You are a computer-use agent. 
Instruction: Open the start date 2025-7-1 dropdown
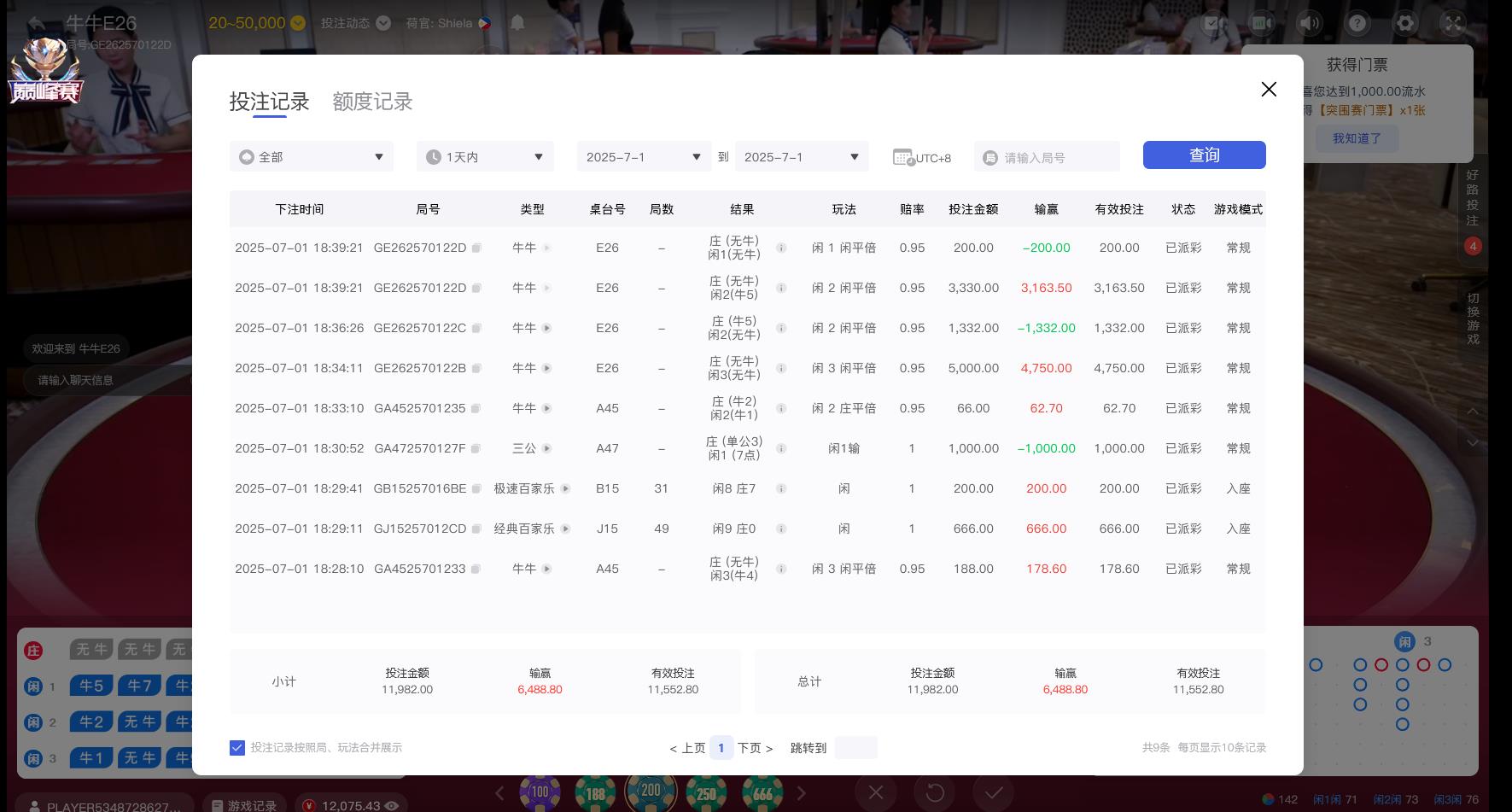[643, 156]
